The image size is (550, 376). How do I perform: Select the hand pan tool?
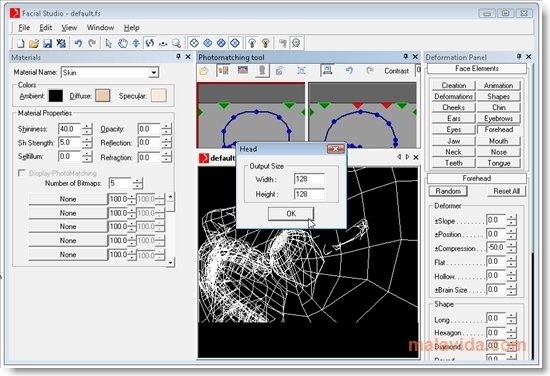[122, 43]
